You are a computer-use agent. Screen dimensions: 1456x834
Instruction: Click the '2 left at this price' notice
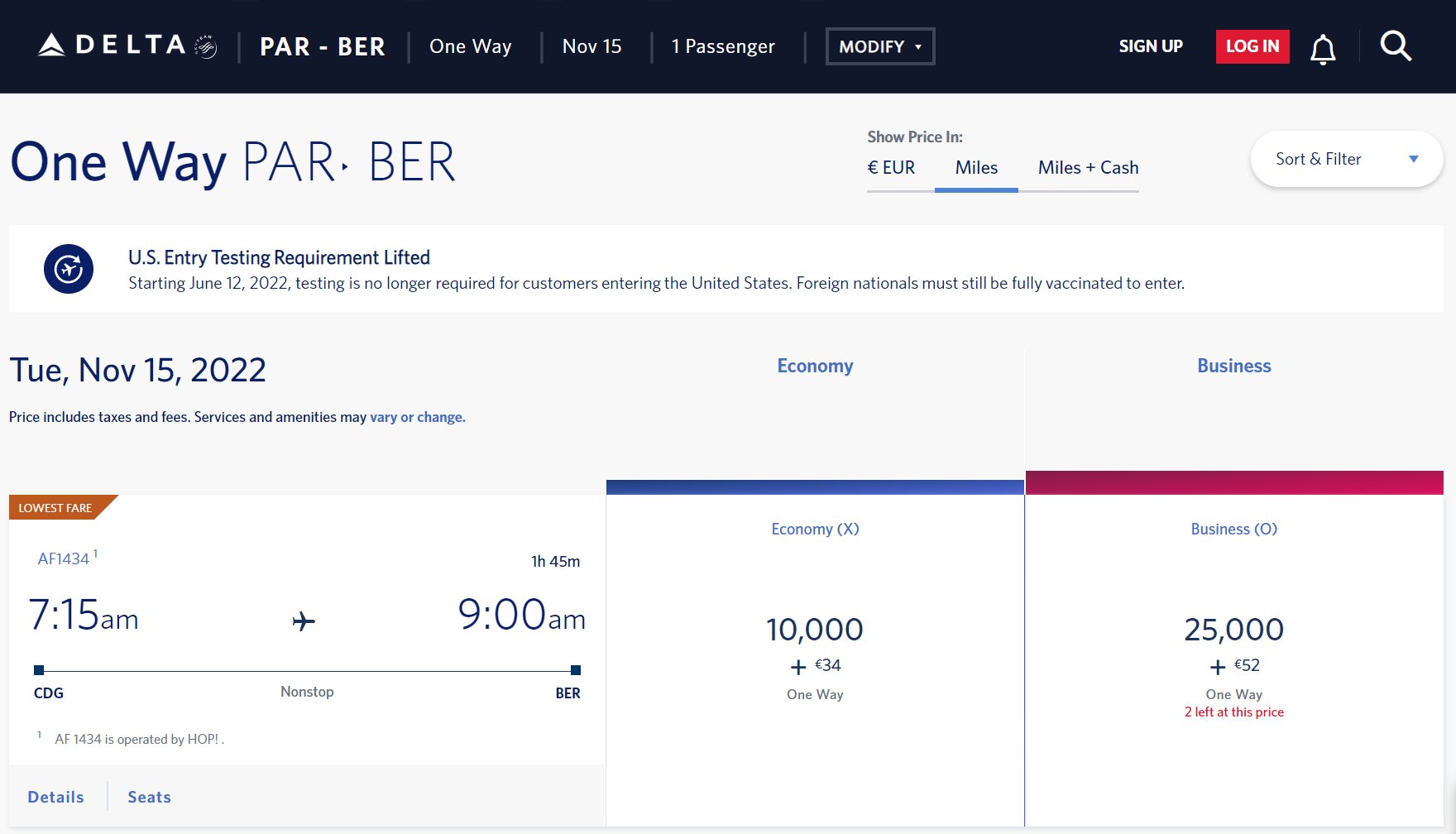click(x=1234, y=712)
